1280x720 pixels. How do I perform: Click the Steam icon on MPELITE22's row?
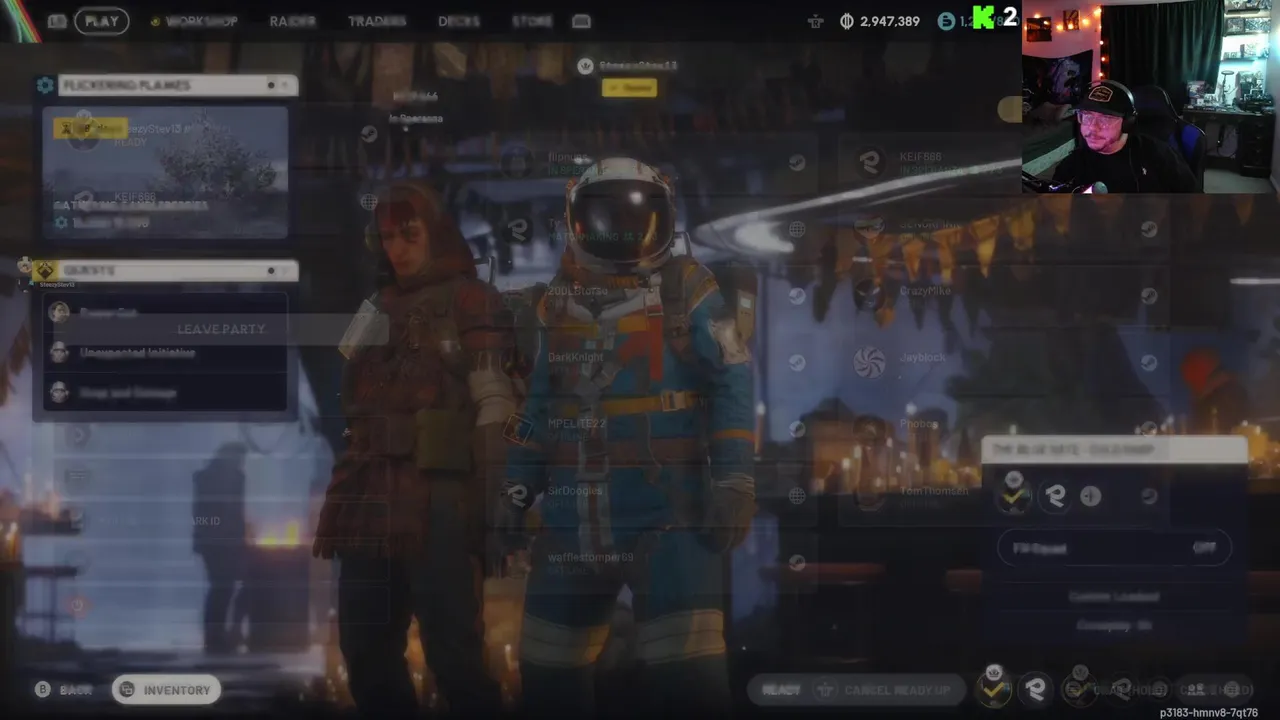tap(797, 429)
